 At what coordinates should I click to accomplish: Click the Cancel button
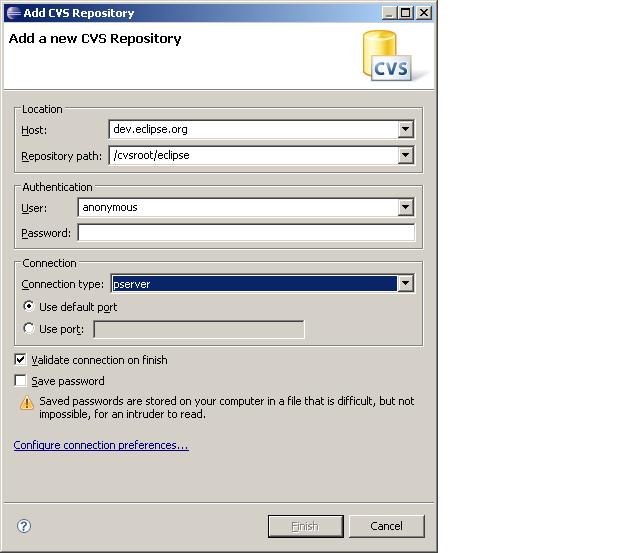[x=387, y=526]
